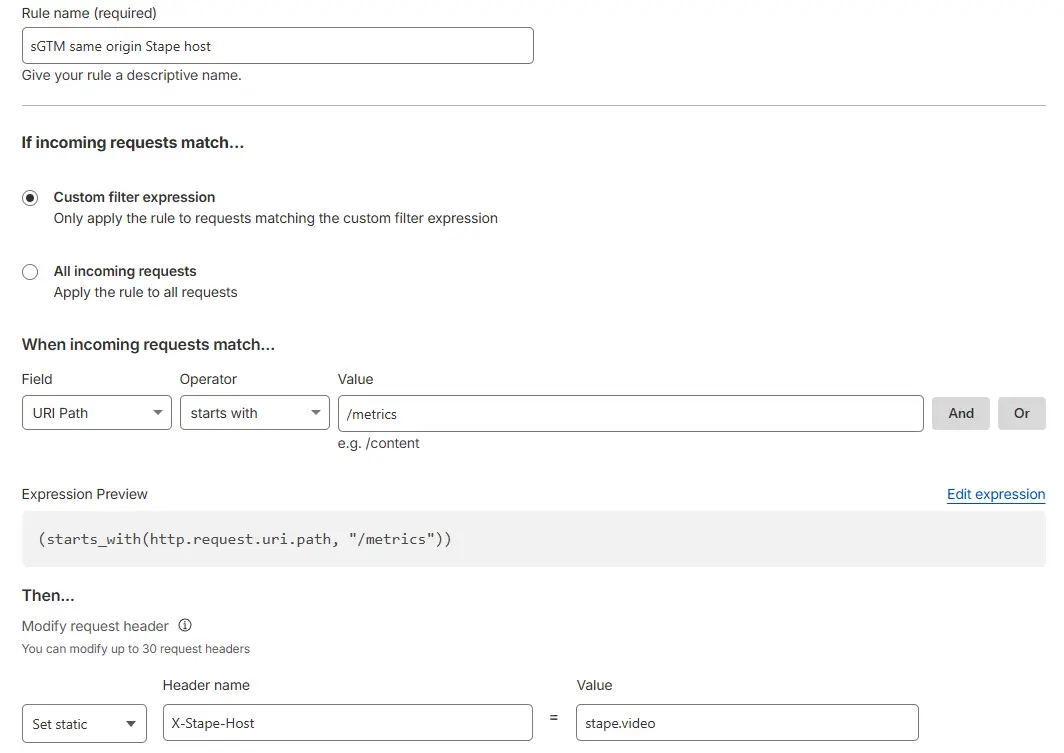Click the stape.video header value field
This screenshot has height=753, width=1064.
click(x=746, y=723)
